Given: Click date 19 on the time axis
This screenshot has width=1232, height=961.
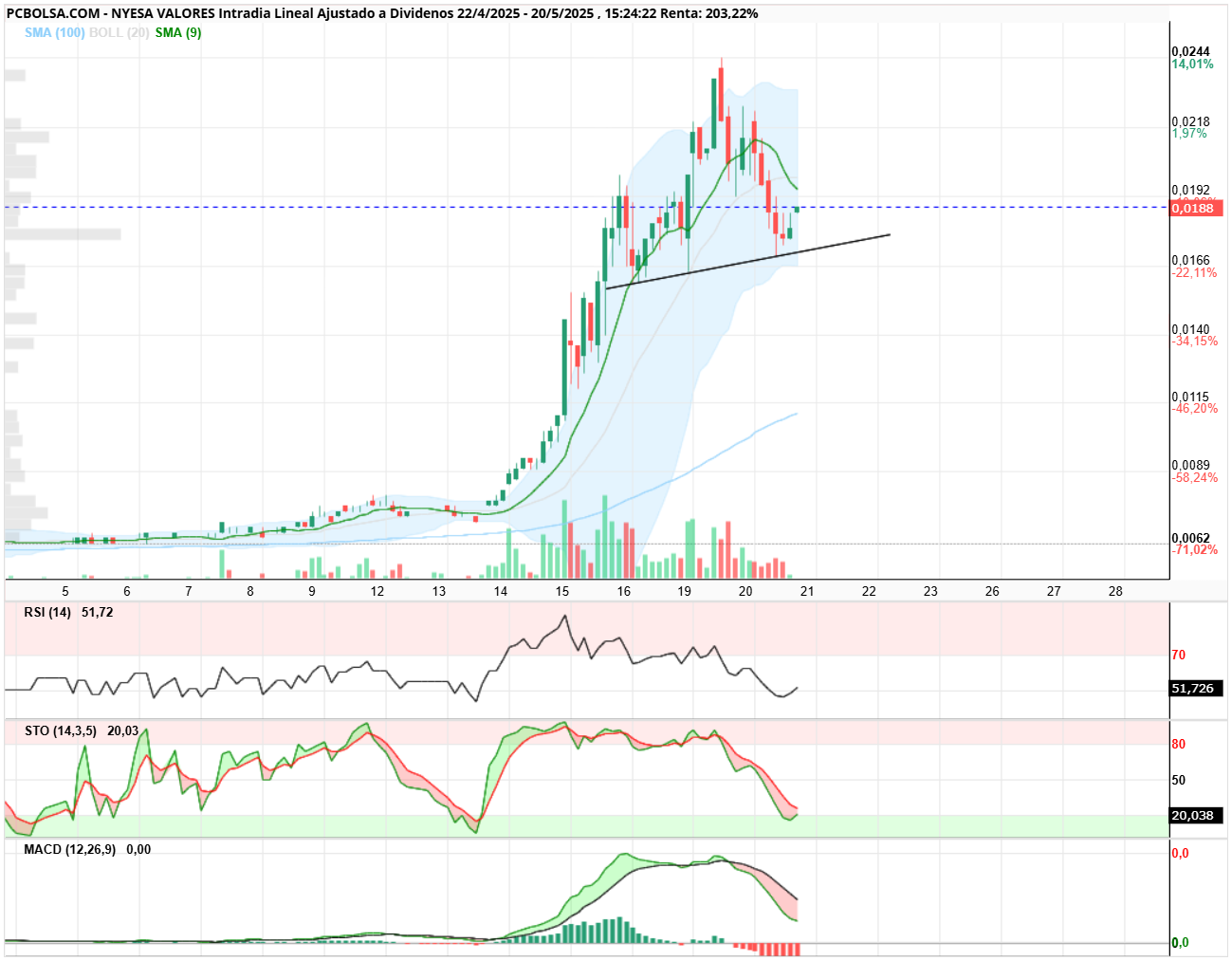Looking at the screenshot, I should coord(685,591).
